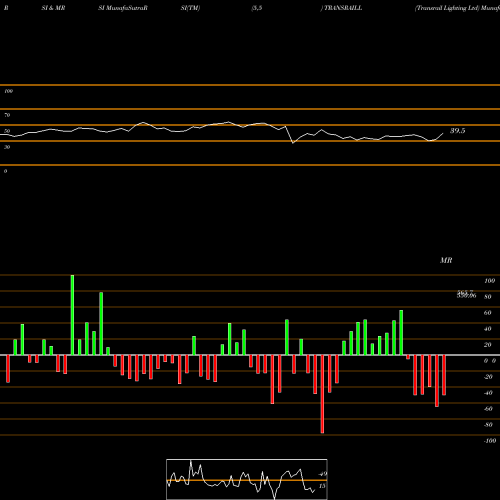Click the MR axis label 60
The height and width of the screenshot is (500, 500).
(487, 313)
